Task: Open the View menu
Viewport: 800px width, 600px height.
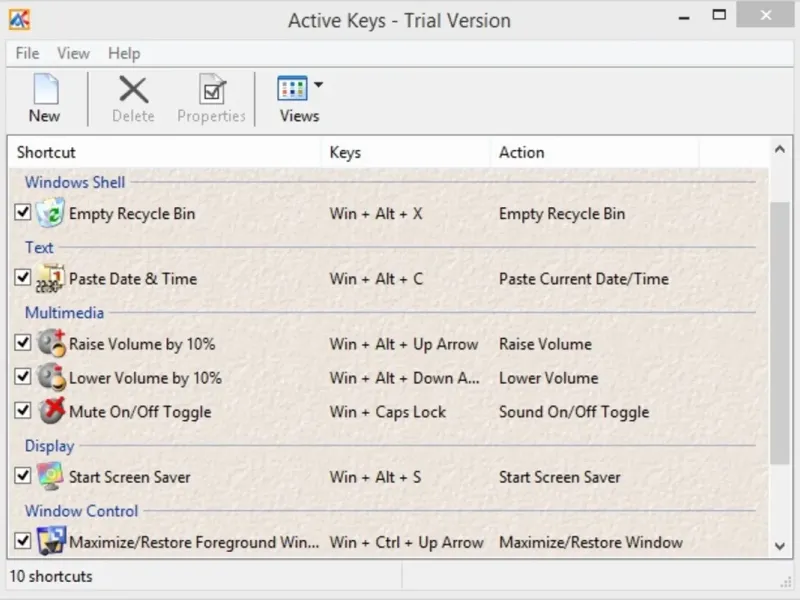Action: [x=73, y=53]
